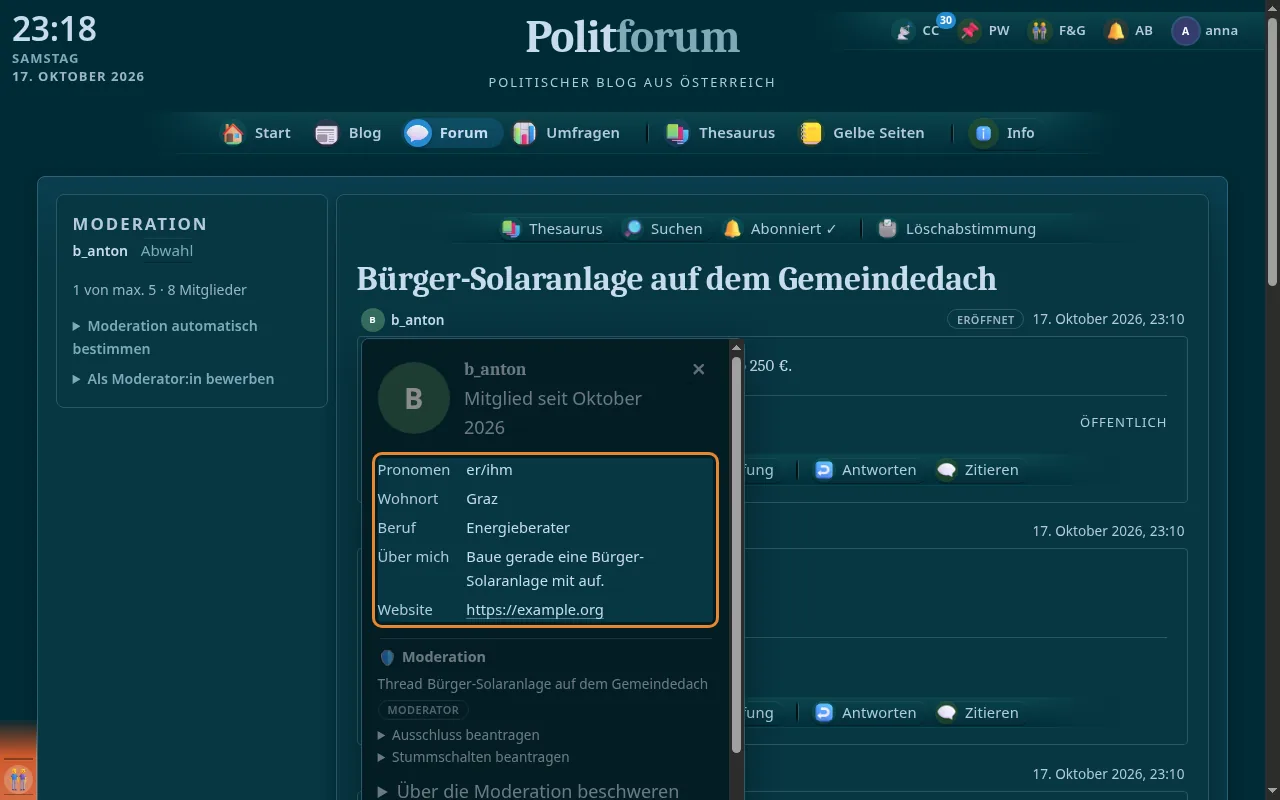This screenshot has height=800, width=1280.
Task: Click the shield icon beside the Moderation heading
Action: click(x=387, y=657)
